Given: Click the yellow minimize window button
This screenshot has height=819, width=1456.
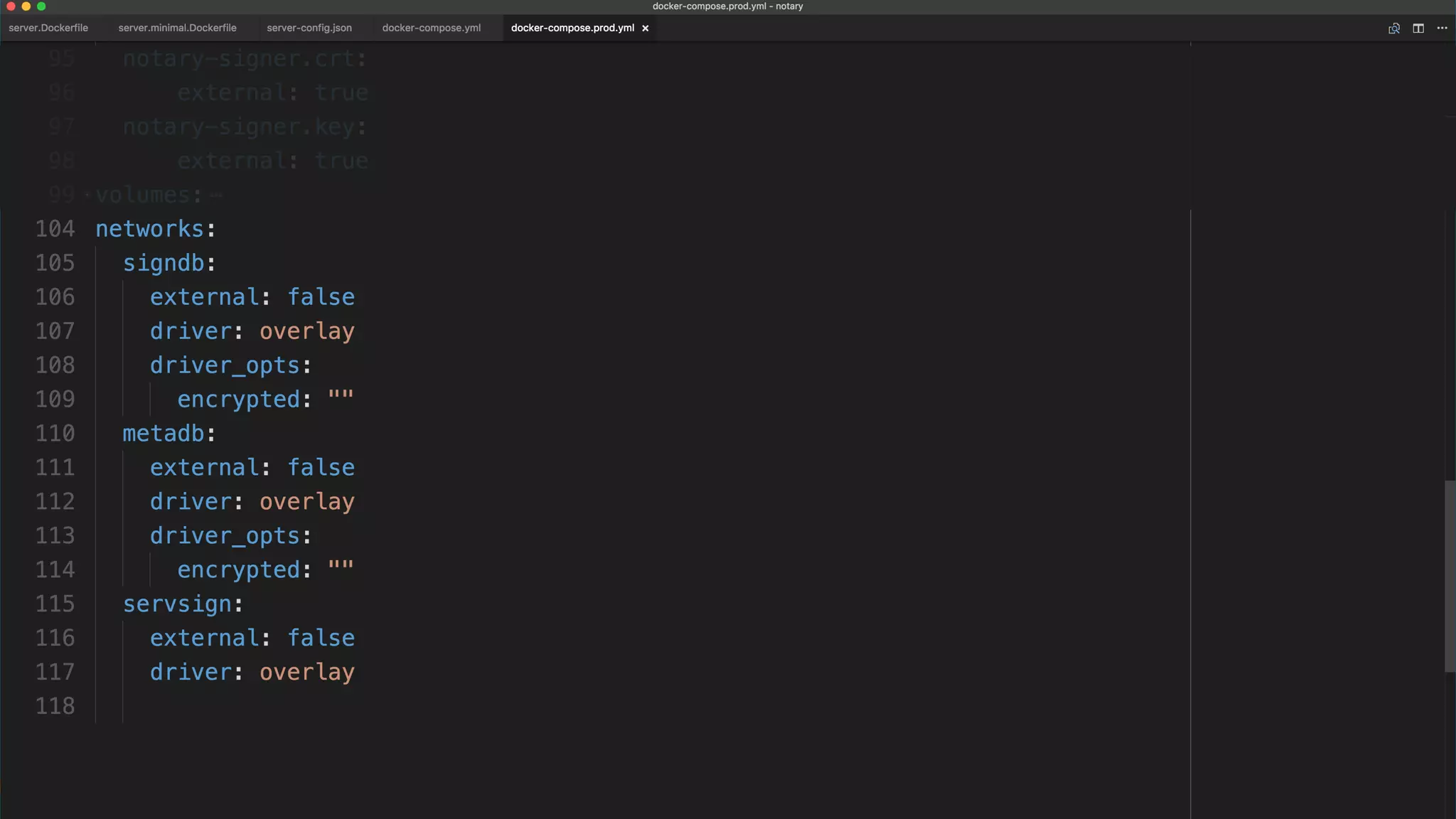Looking at the screenshot, I should [26, 6].
